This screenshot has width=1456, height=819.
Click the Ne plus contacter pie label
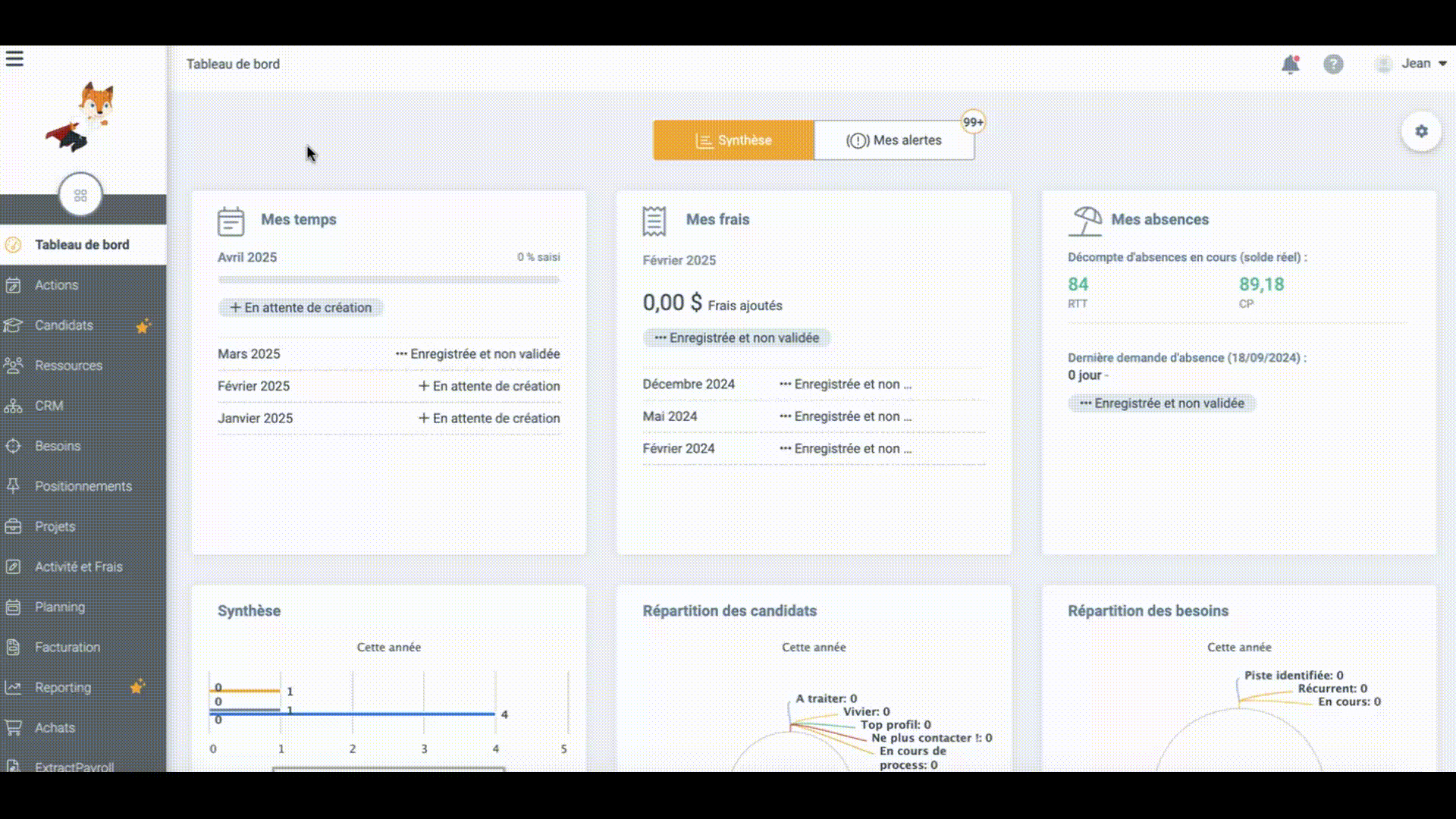931,738
